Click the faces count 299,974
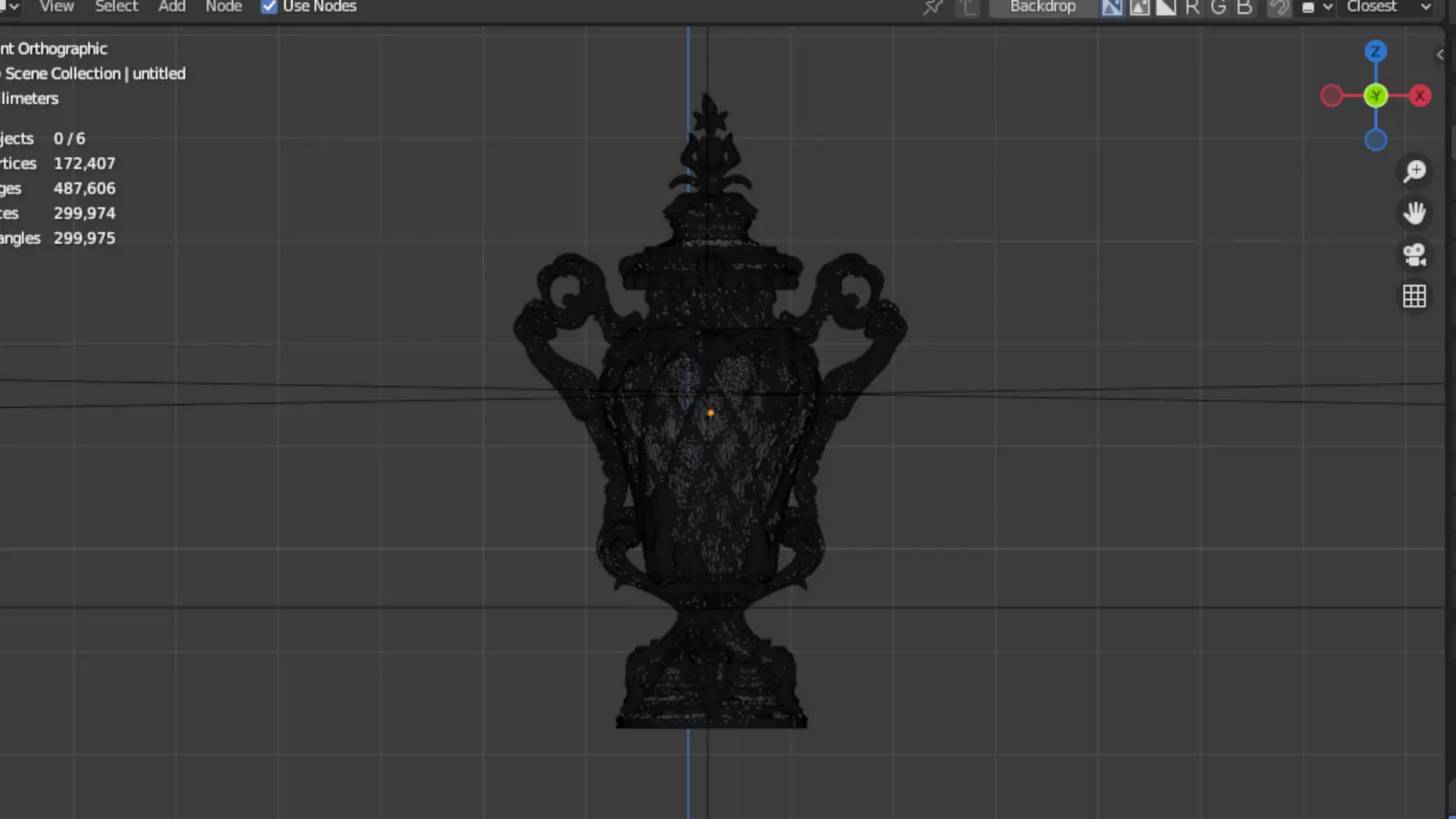 pos(84,214)
